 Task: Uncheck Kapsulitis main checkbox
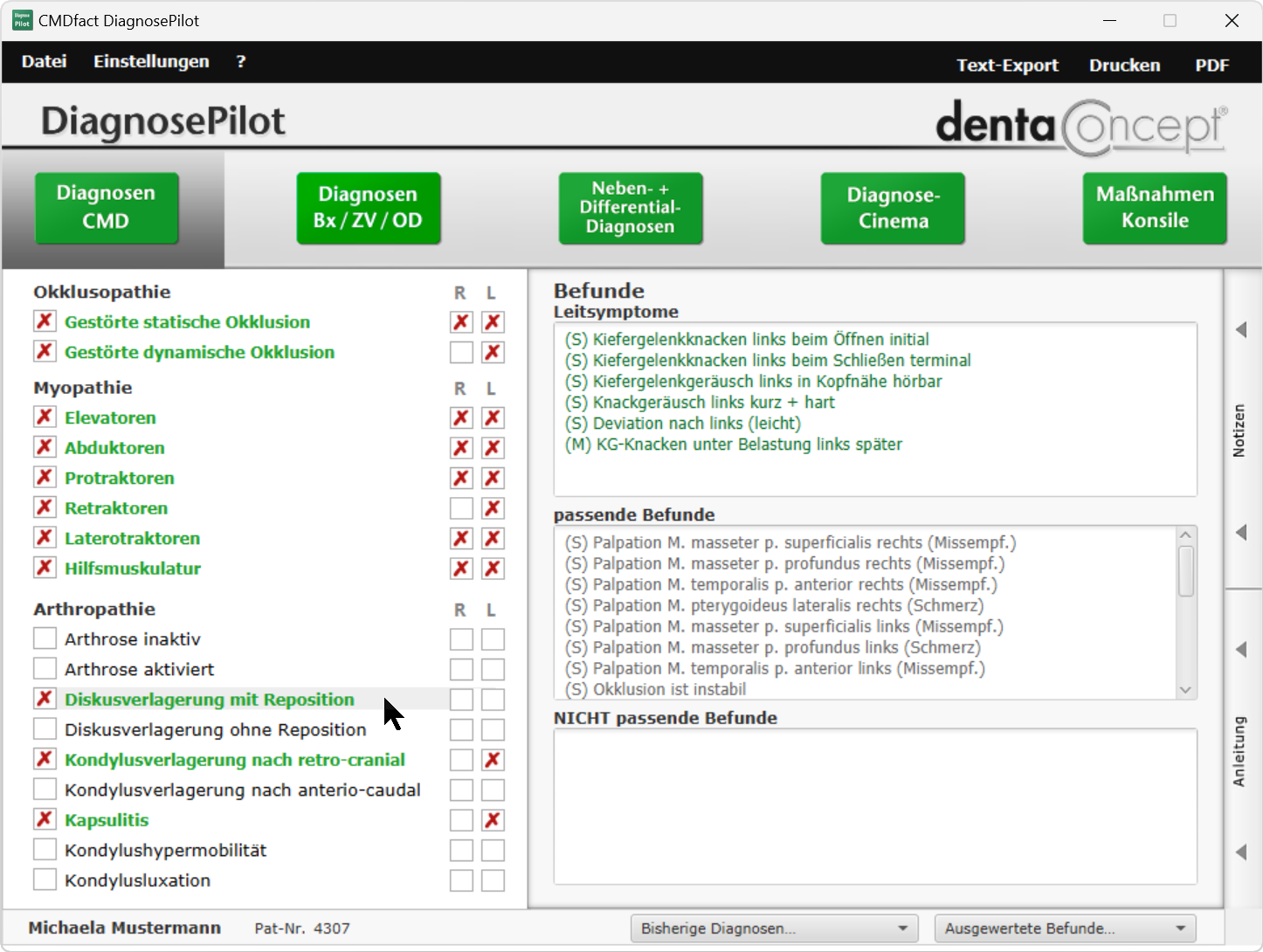click(45, 819)
